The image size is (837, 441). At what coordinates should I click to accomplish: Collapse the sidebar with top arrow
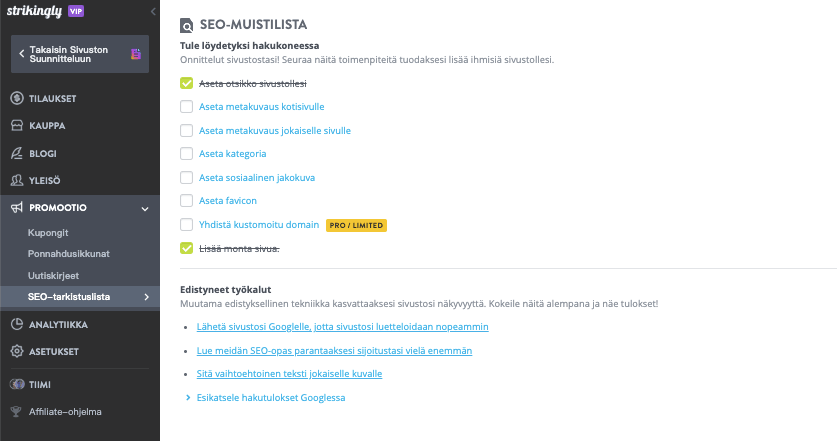click(153, 11)
